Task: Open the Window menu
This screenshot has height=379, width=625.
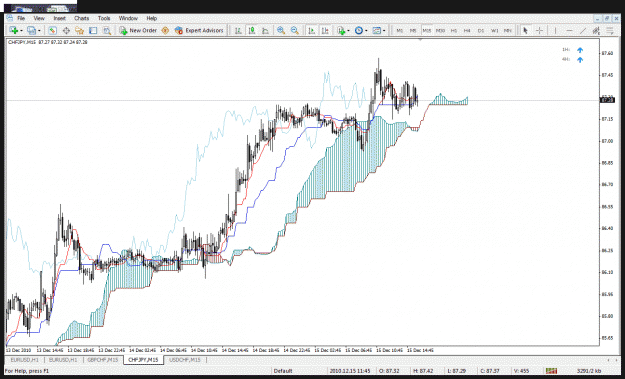Action: click(128, 18)
